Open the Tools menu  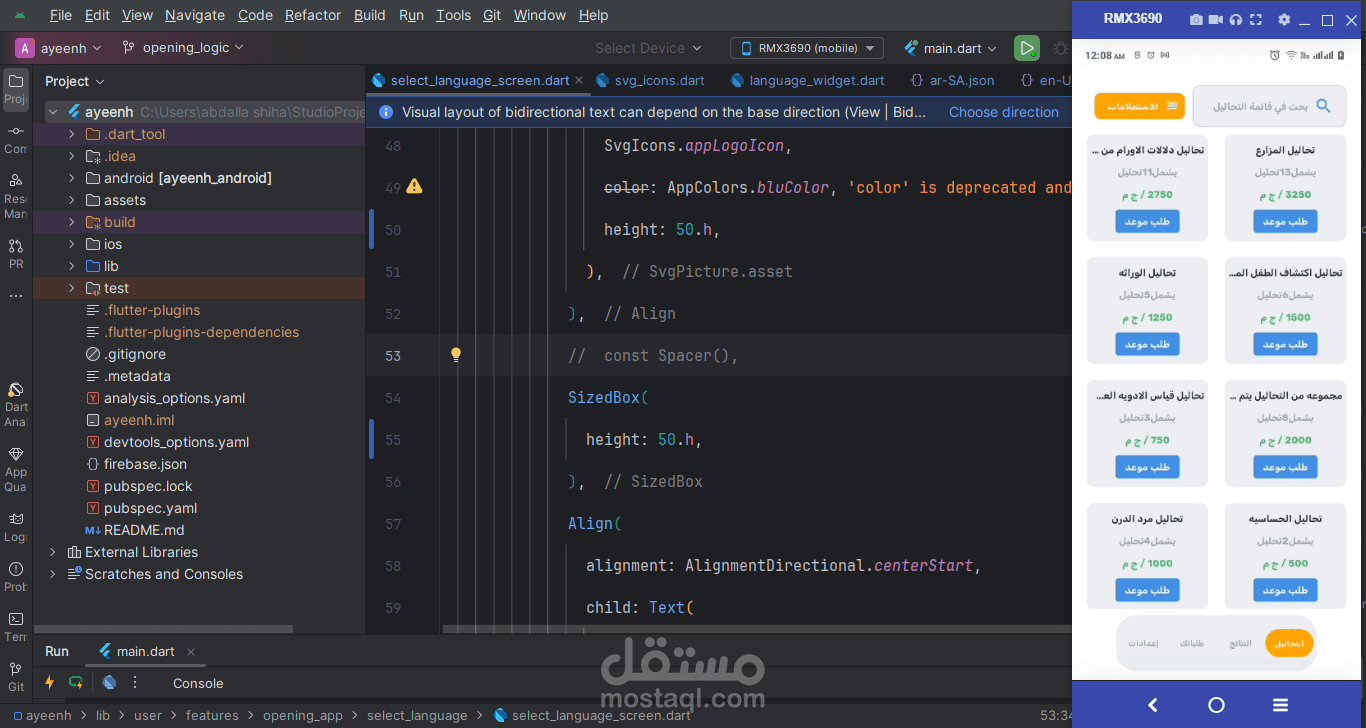tap(453, 15)
